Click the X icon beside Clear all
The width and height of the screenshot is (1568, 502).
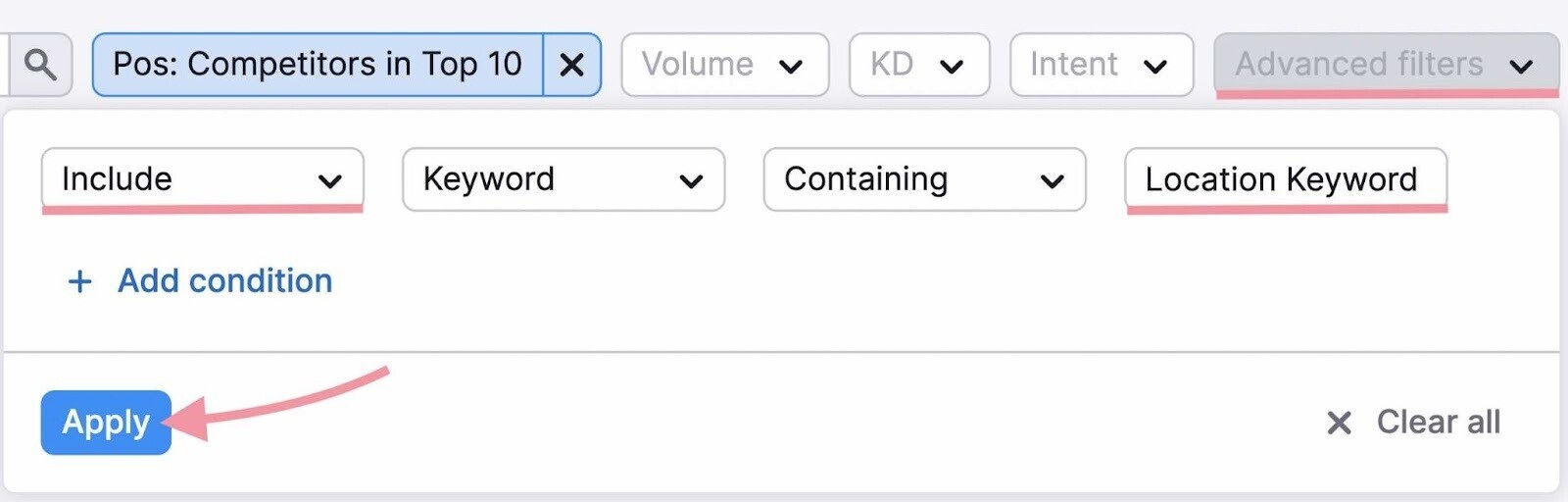point(1339,423)
